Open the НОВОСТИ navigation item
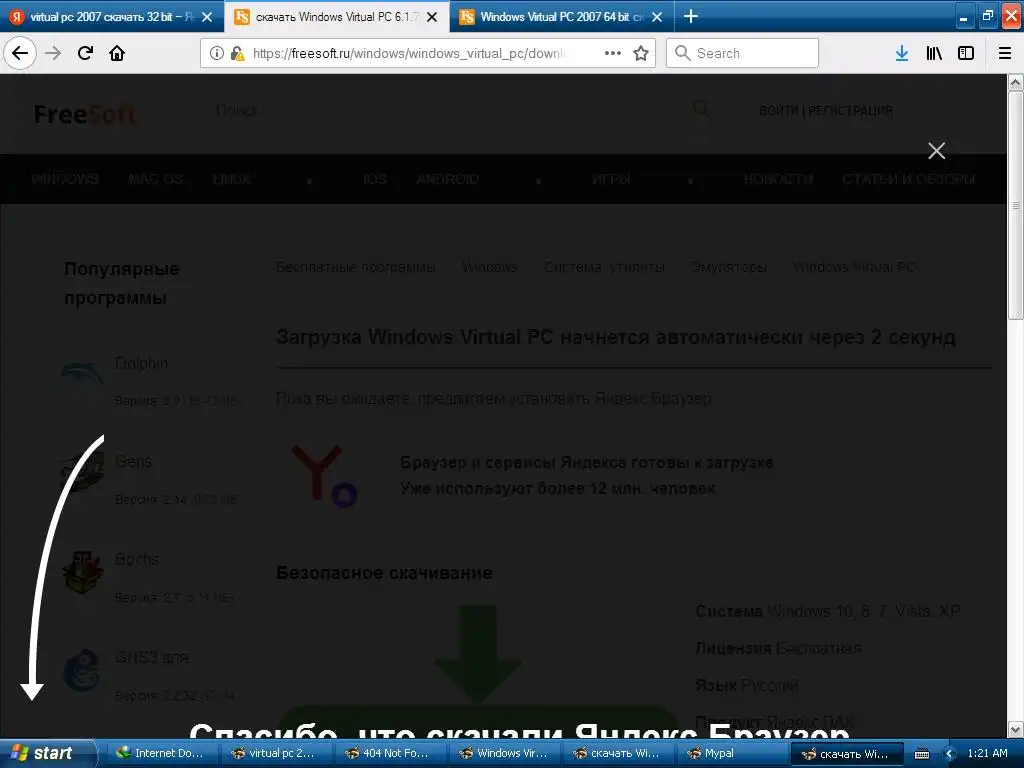The width and height of the screenshot is (1024, 768). tap(778, 179)
